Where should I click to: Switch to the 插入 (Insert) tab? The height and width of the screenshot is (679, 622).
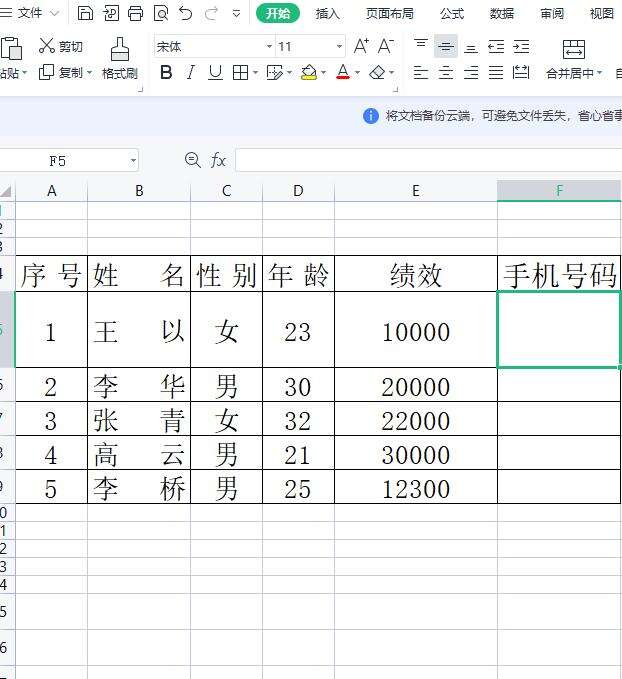pyautogui.click(x=327, y=13)
